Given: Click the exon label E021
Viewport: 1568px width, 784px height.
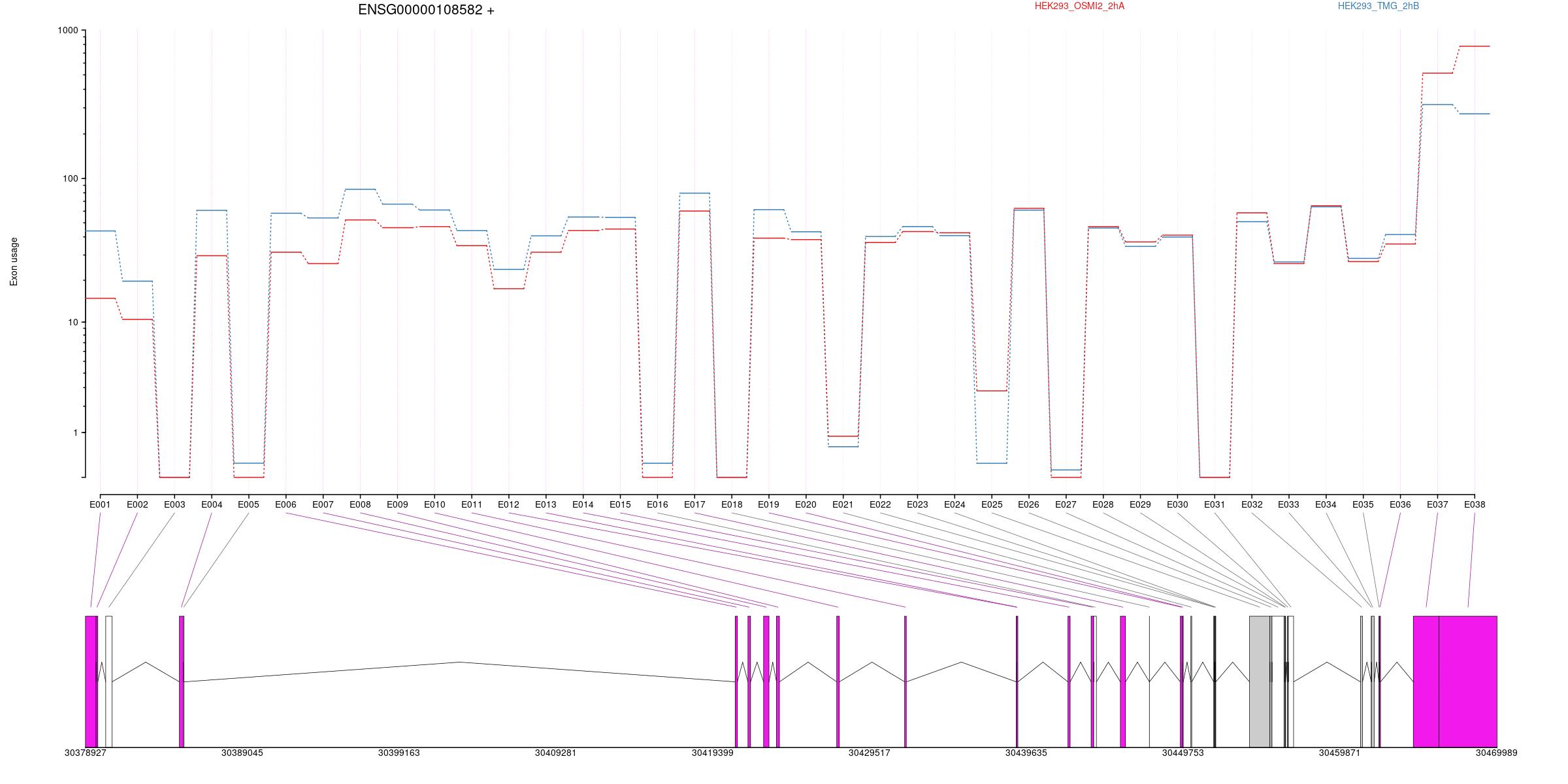Looking at the screenshot, I should 843,504.
